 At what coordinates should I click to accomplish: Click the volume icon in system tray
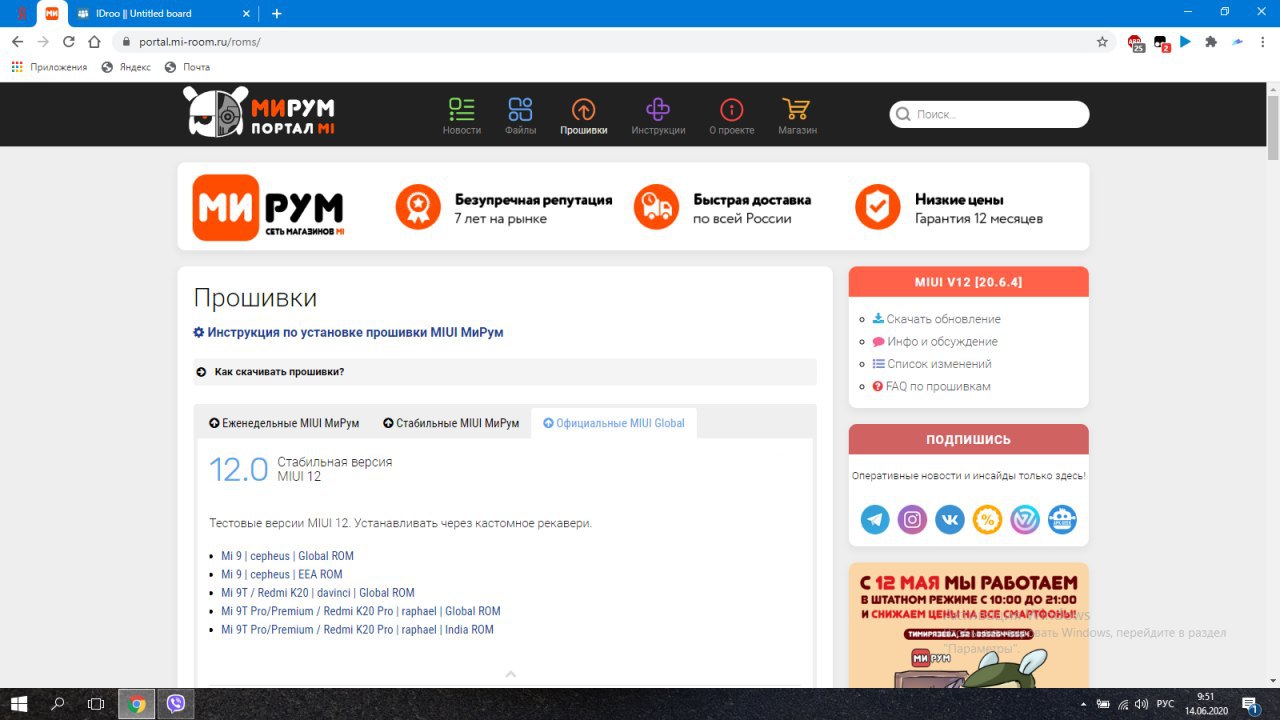point(1141,704)
